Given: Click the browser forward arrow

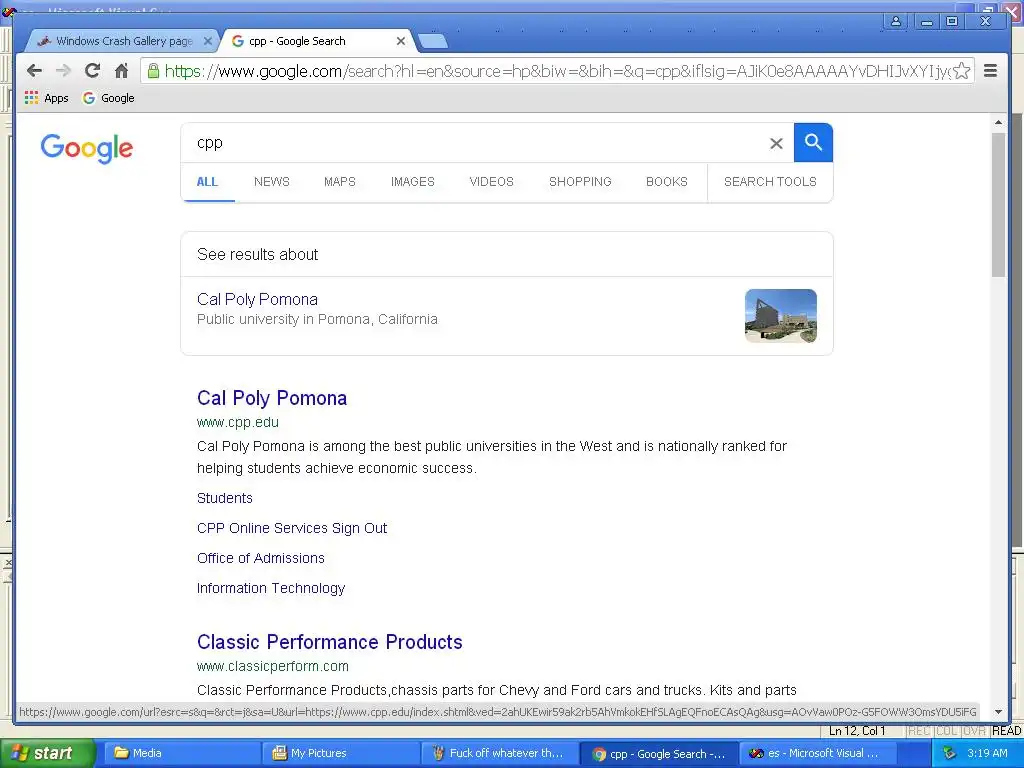Looking at the screenshot, I should pos(63,71).
